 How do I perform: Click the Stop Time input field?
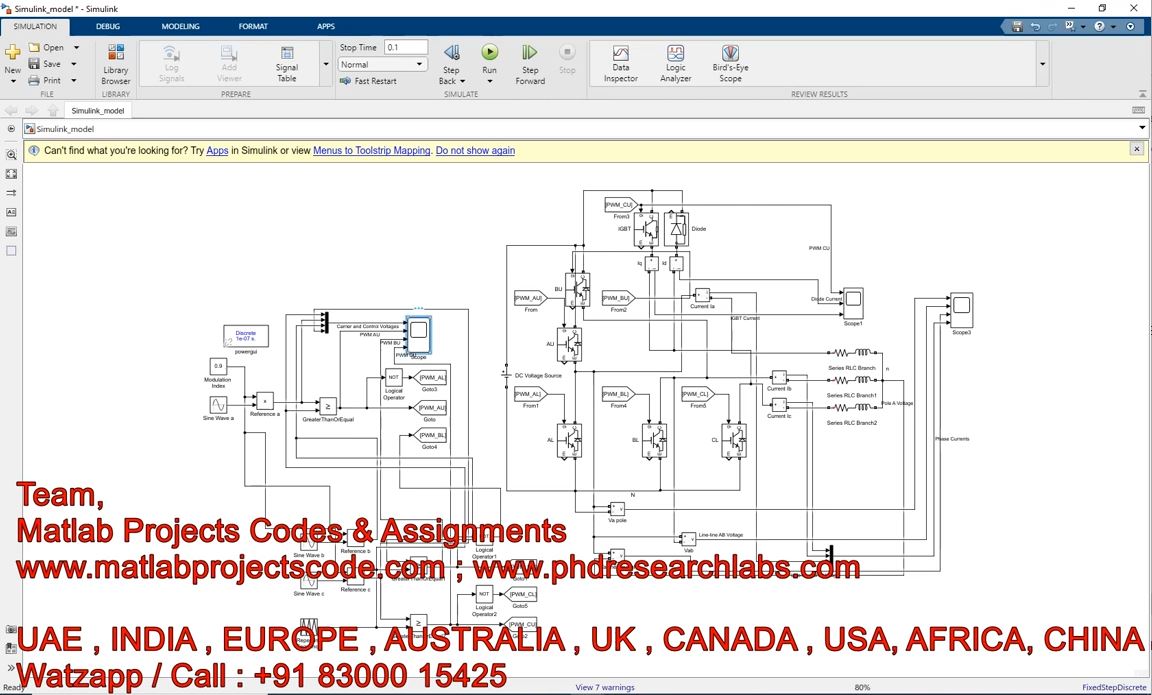pyautogui.click(x=406, y=47)
